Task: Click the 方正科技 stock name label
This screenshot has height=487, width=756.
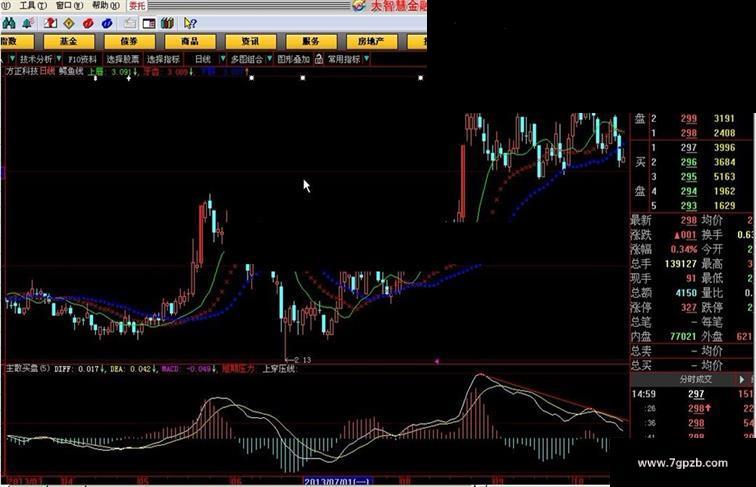Action: pos(22,71)
